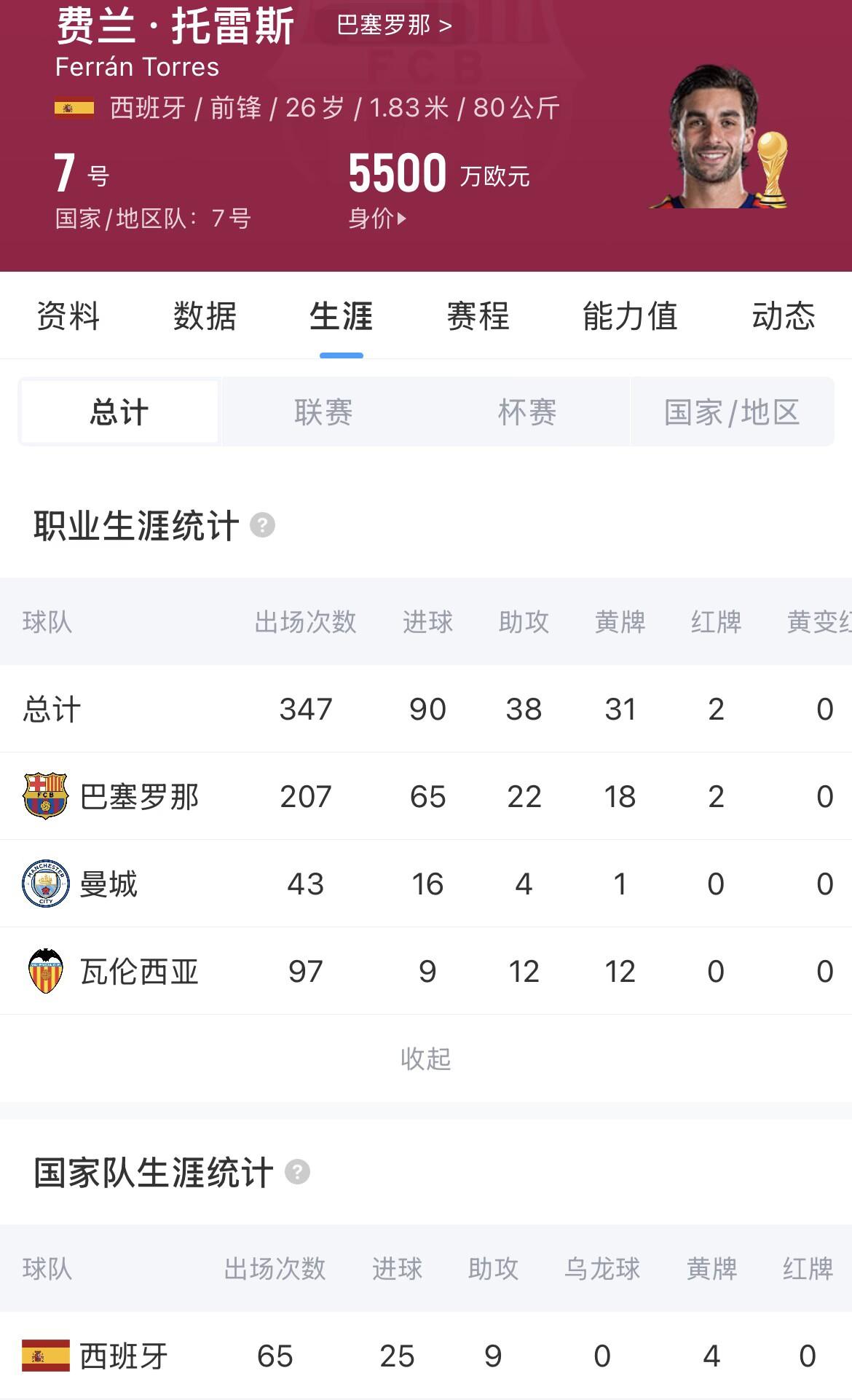The width and height of the screenshot is (852, 1400).
Task: Select the 联赛 segment filter
Action: coord(323,412)
